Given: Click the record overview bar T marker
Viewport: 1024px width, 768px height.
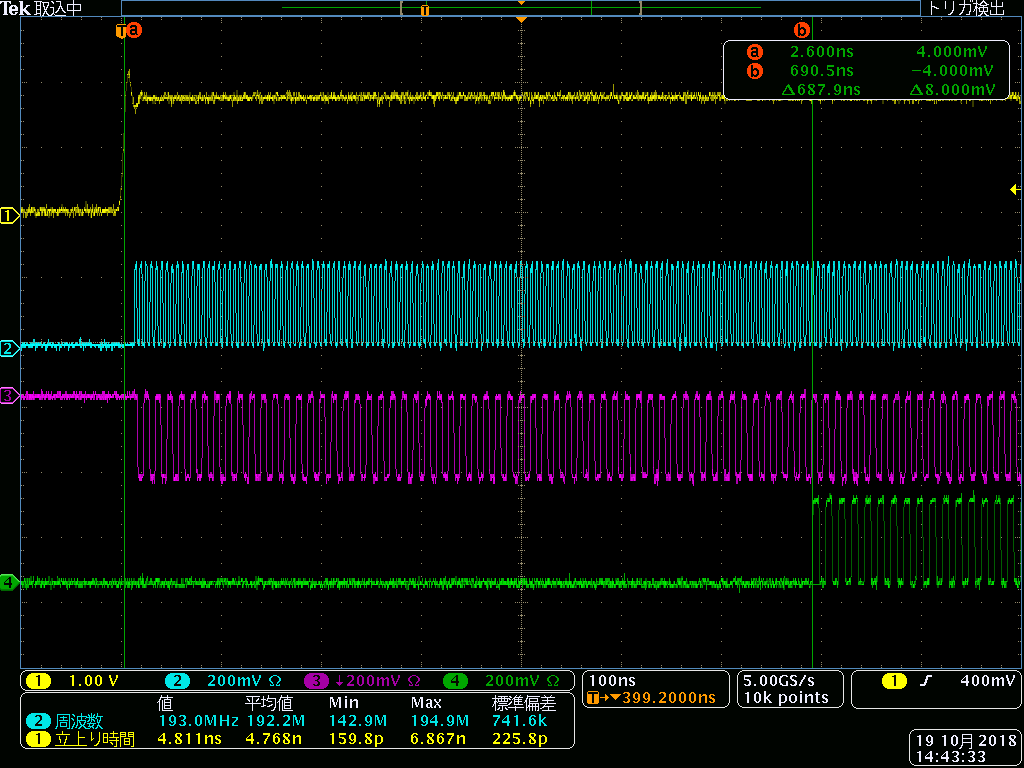Looking at the screenshot, I should [x=425, y=10].
